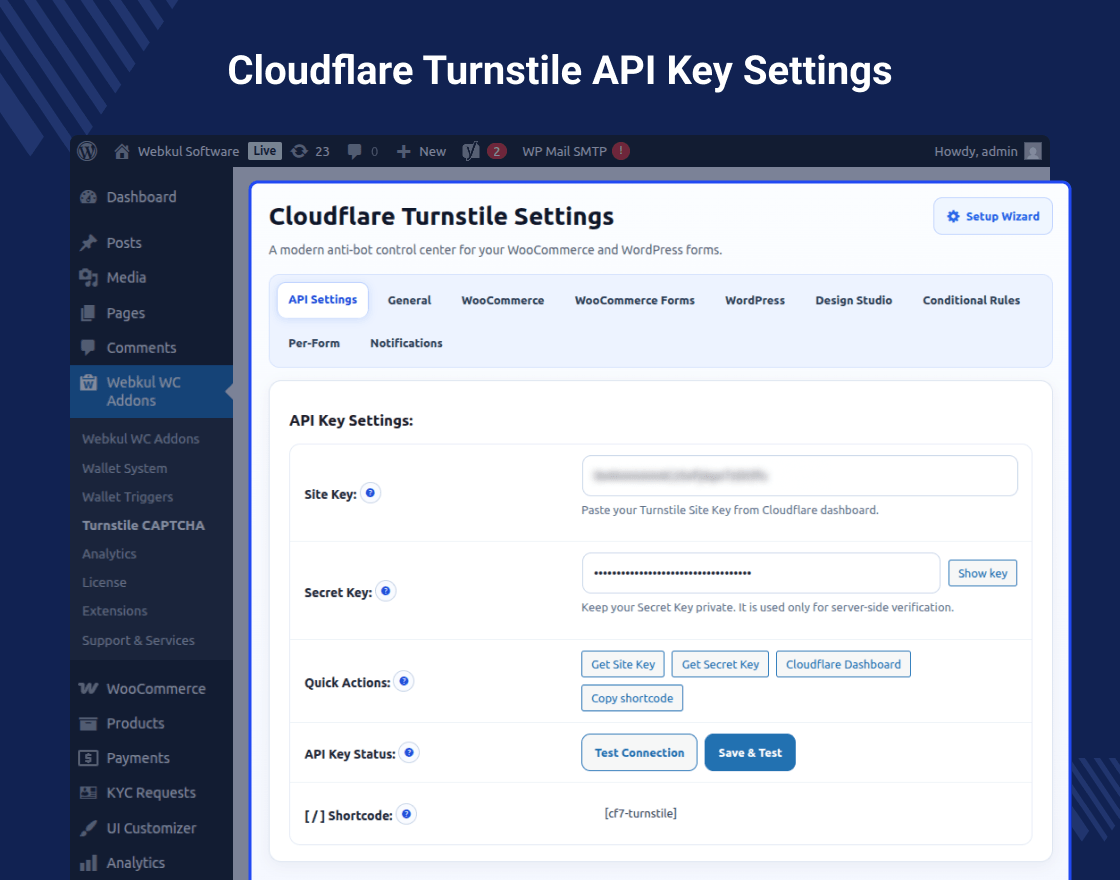
Task: Click the Posts pin icon in the sidebar
Action: point(89,243)
